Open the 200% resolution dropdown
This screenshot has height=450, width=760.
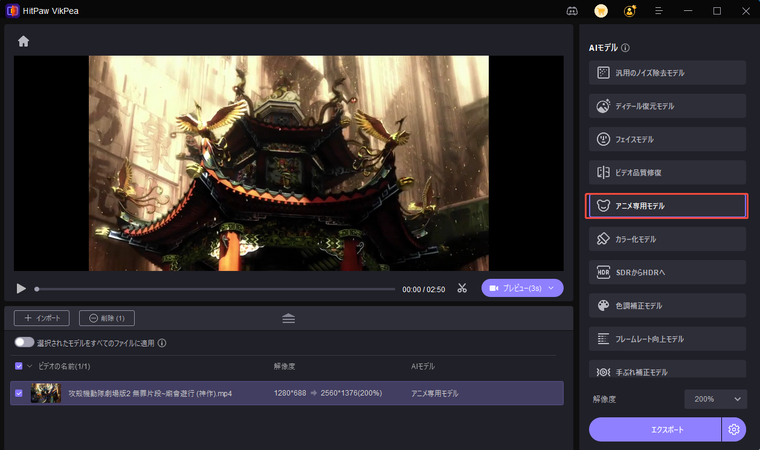(715, 399)
